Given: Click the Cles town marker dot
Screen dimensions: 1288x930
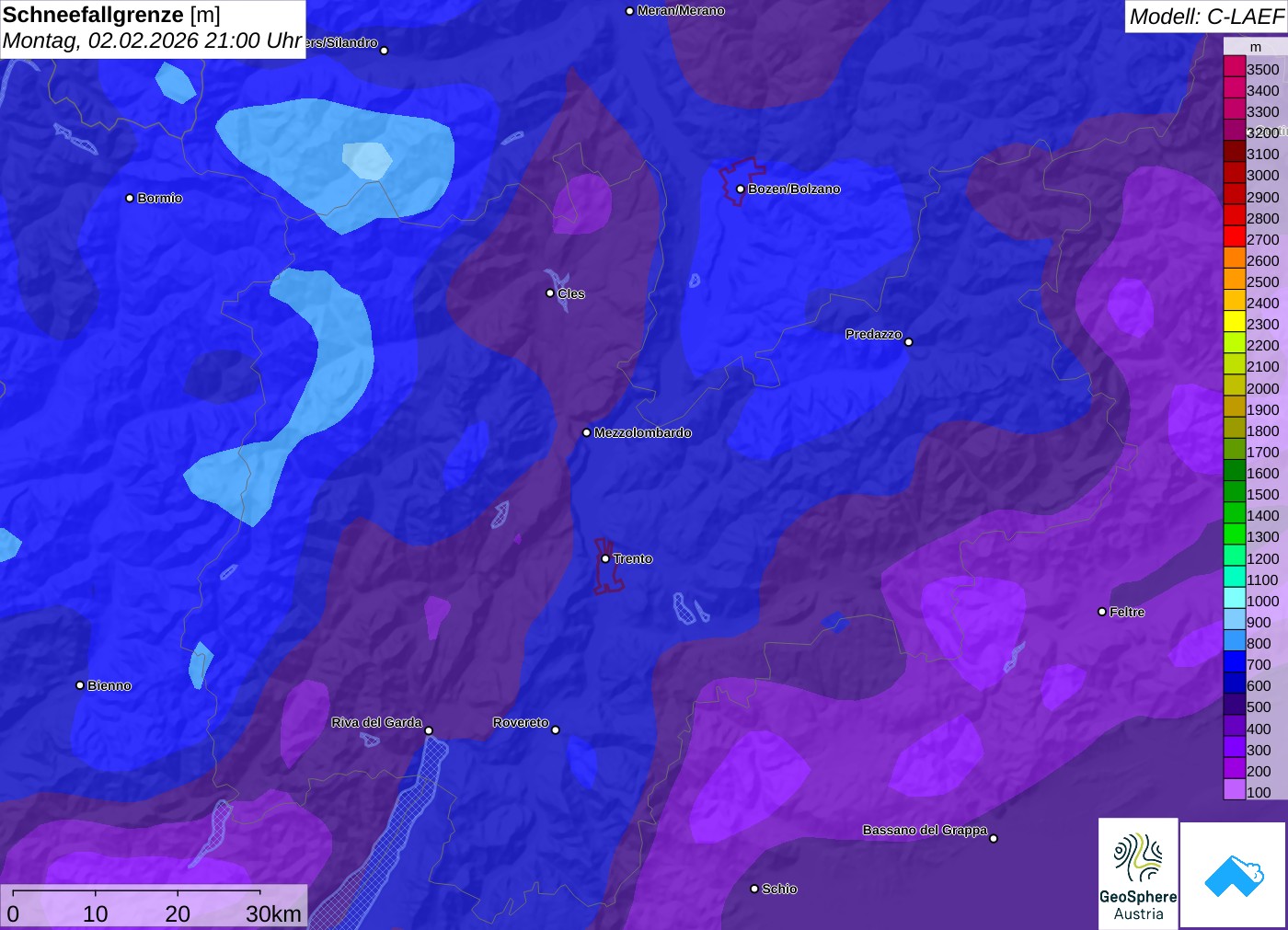Looking at the screenshot, I should point(550,293).
